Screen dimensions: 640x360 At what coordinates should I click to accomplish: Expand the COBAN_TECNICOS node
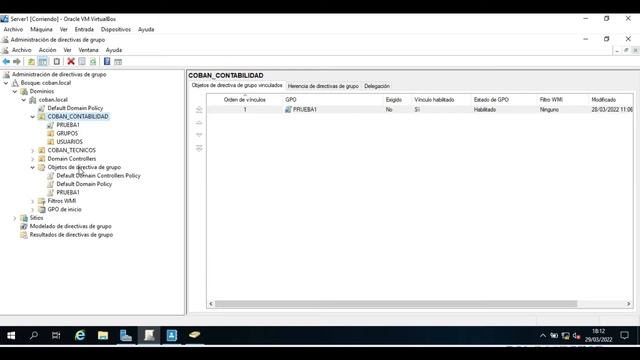[33, 151]
